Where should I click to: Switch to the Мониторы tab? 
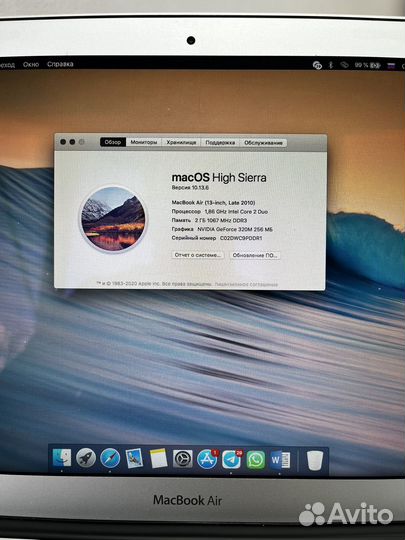click(x=144, y=142)
